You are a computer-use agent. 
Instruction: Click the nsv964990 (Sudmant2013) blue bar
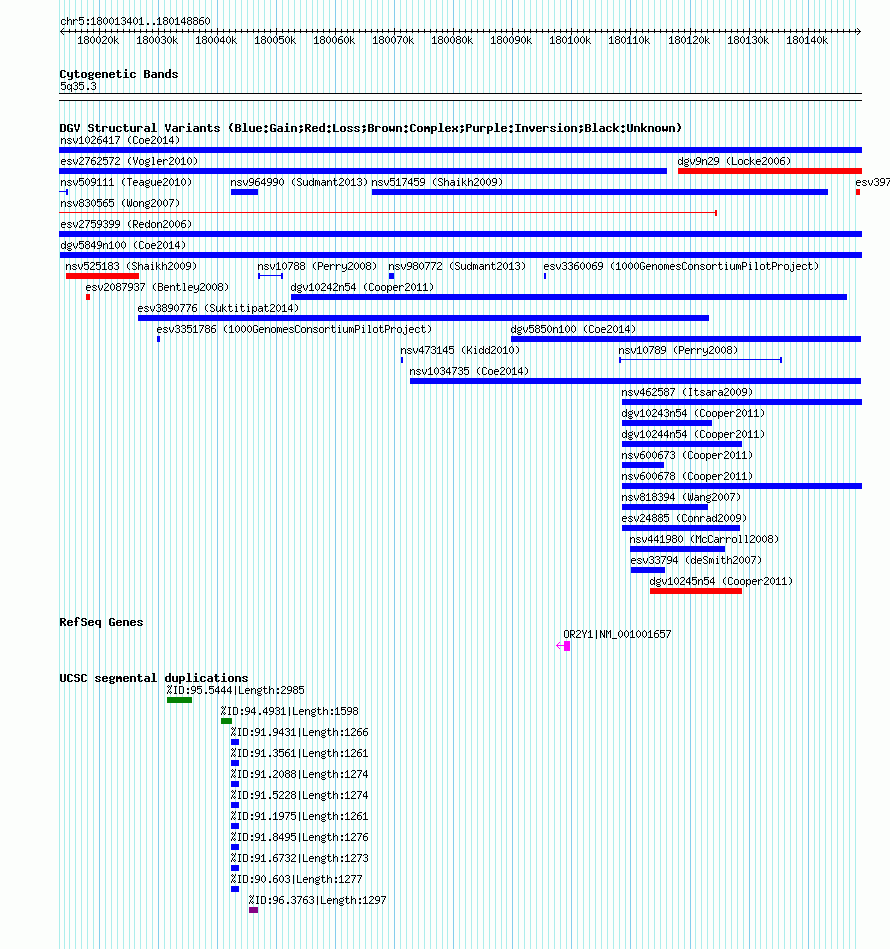coord(244,192)
